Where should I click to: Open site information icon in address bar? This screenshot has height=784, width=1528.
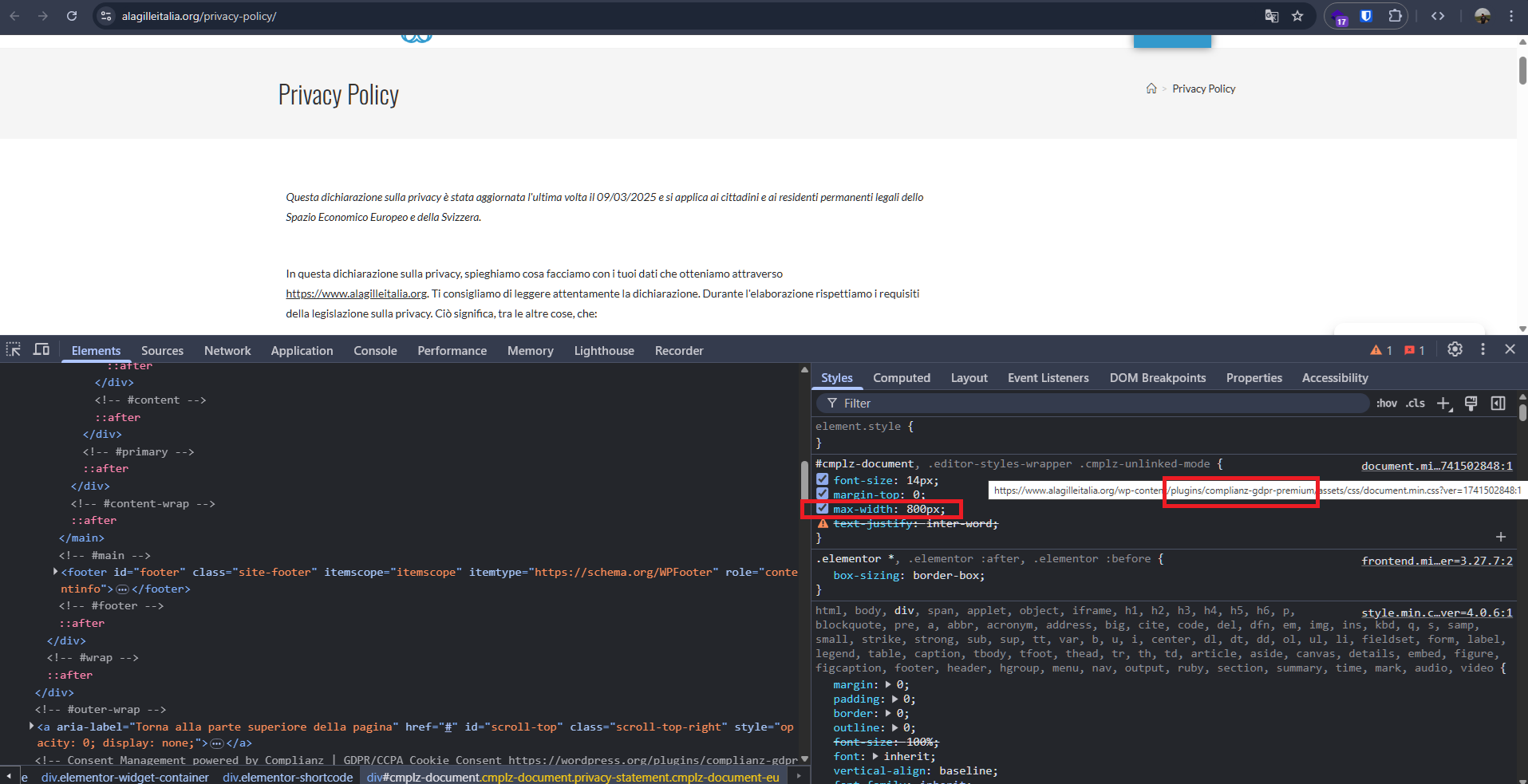106,16
